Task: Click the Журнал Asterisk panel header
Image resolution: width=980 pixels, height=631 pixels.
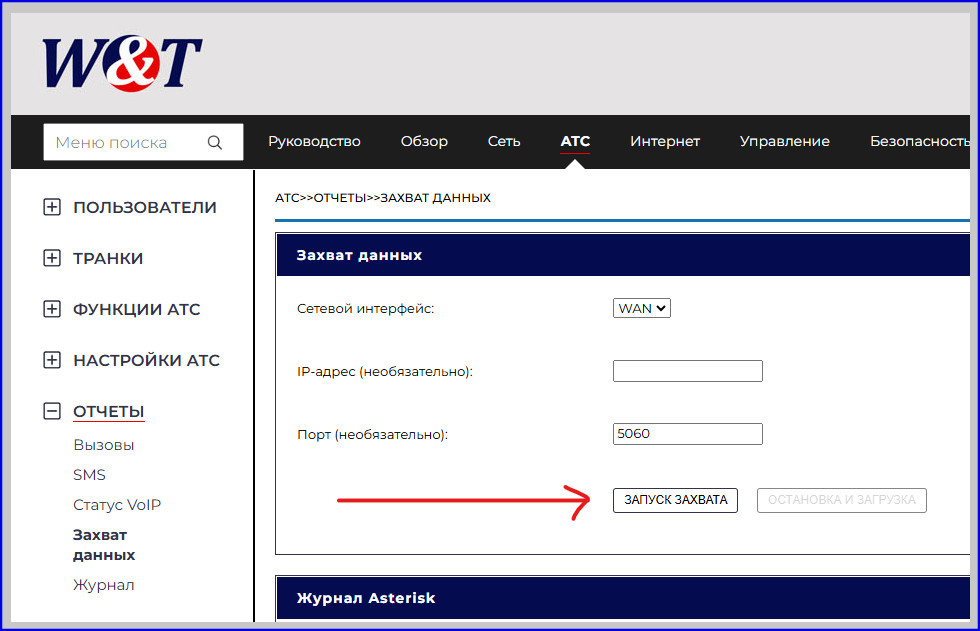Action: [x=623, y=598]
